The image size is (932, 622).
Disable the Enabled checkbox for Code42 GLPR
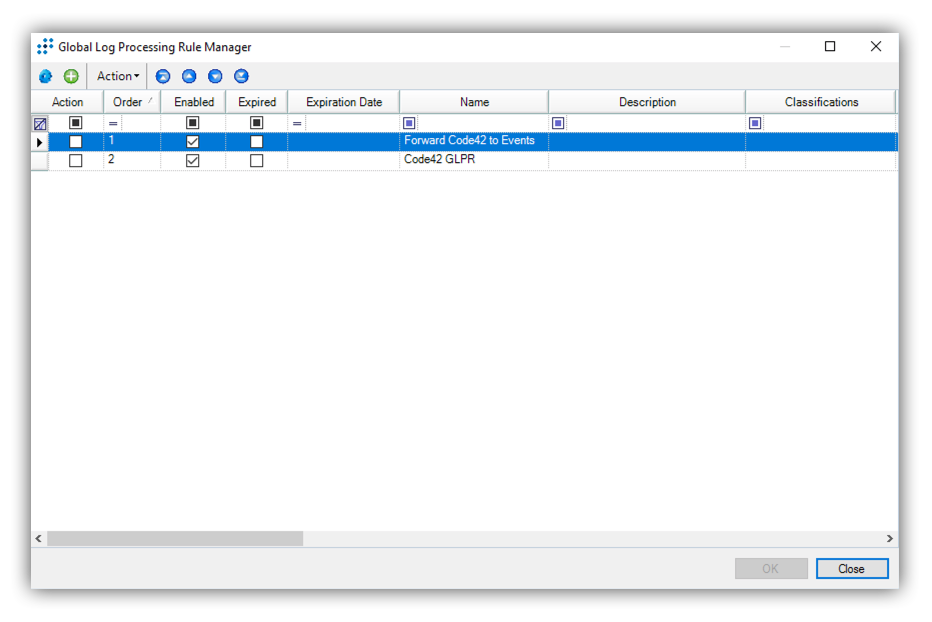(x=193, y=159)
